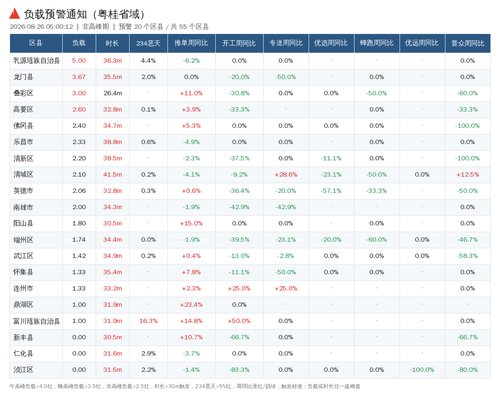
Task: Click the 蜂跑周同比 column header
Action: [377, 43]
